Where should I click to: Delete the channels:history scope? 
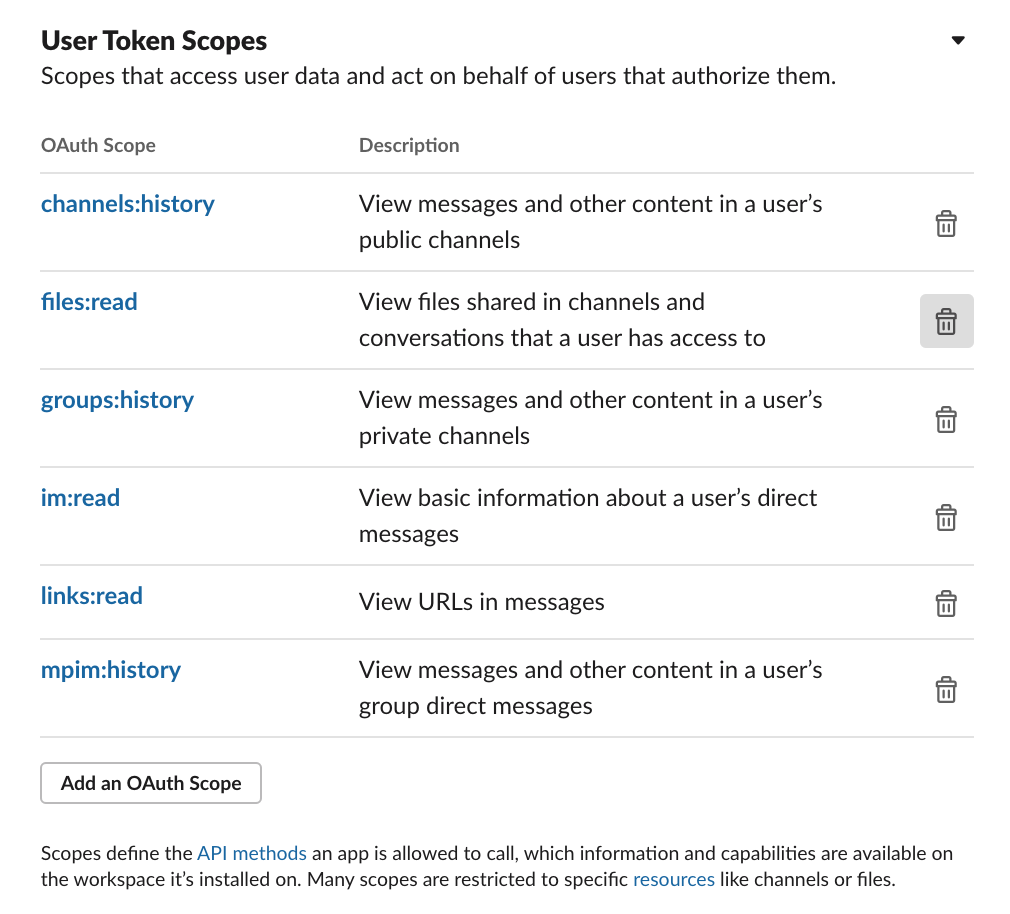[946, 223]
